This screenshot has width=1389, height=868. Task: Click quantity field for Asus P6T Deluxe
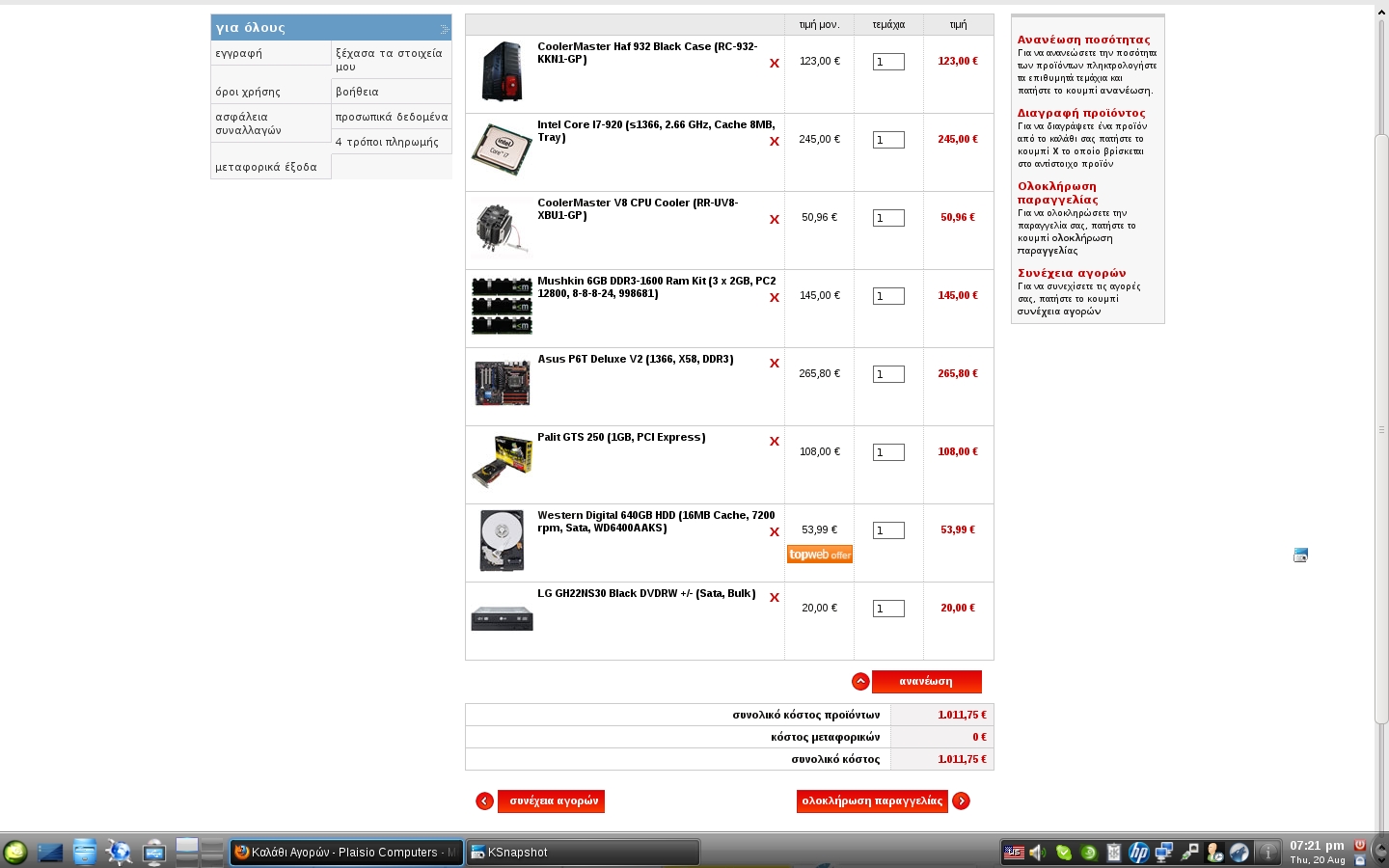click(x=888, y=374)
